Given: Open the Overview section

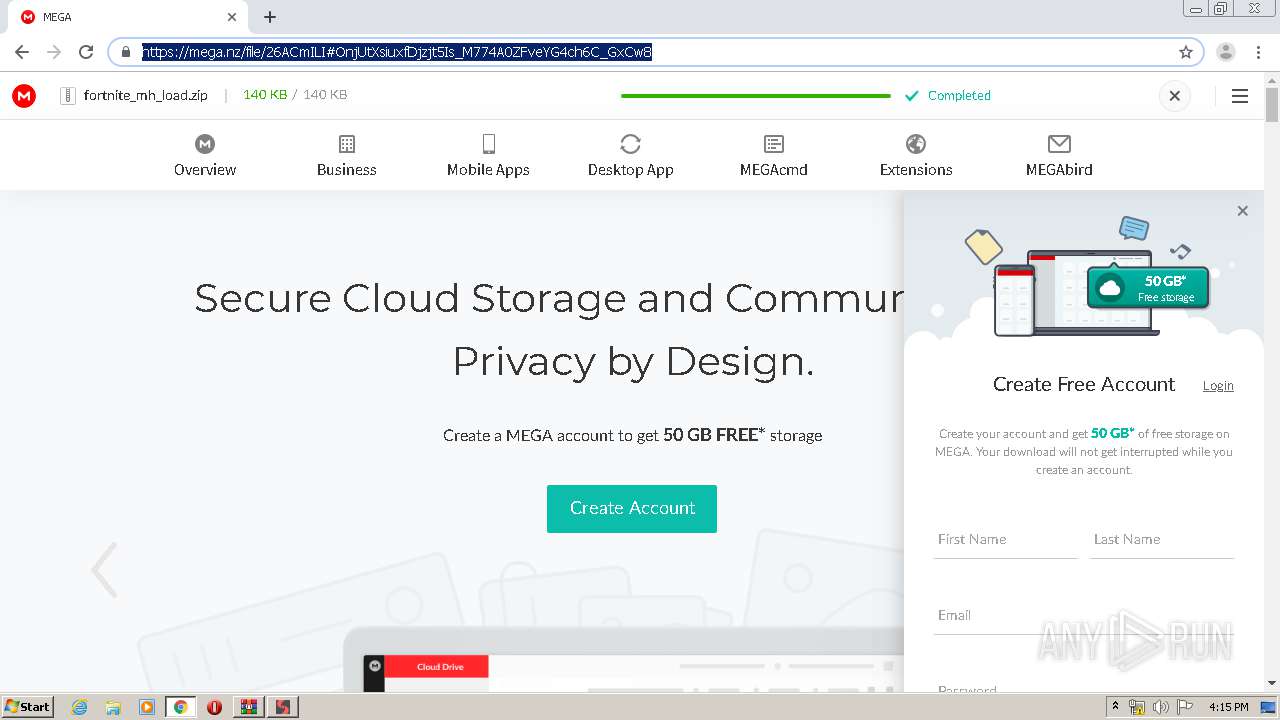Looking at the screenshot, I should [205, 156].
